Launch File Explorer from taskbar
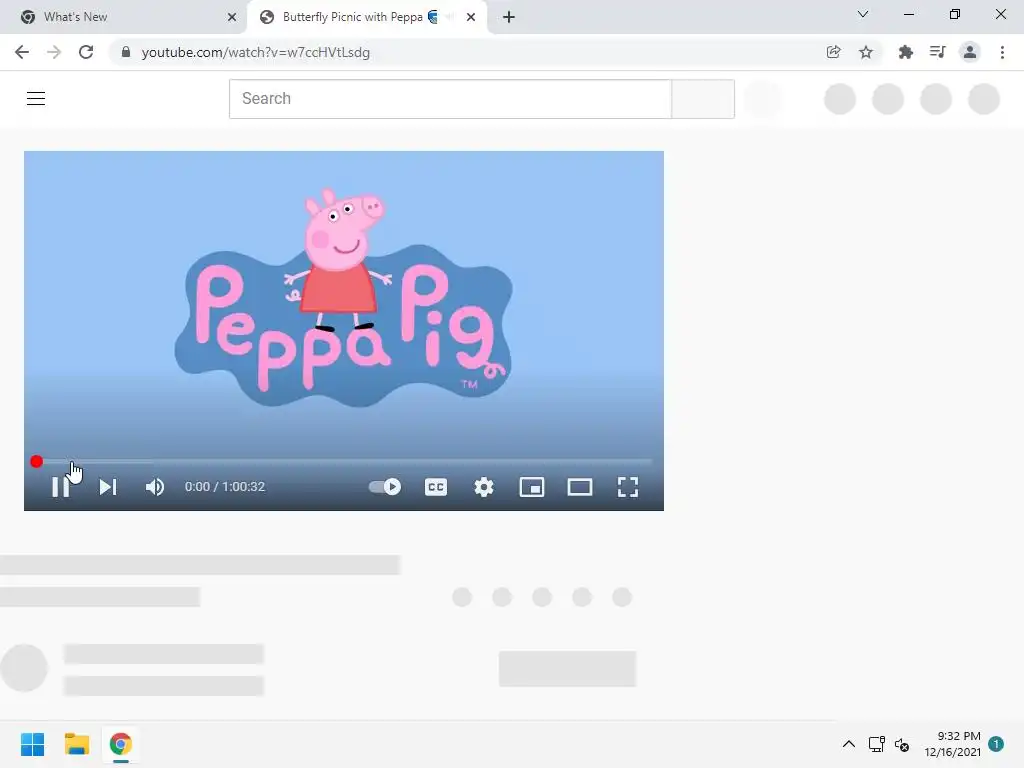 [76, 744]
